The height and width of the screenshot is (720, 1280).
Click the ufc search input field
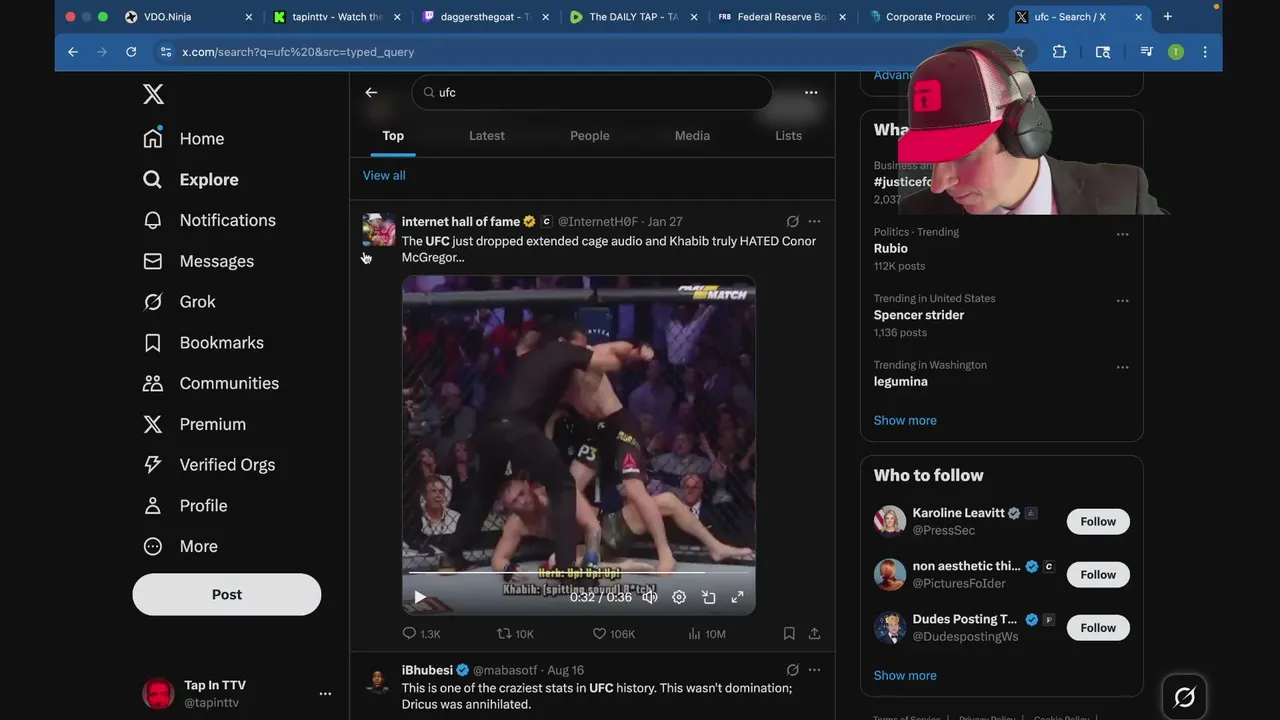592,92
